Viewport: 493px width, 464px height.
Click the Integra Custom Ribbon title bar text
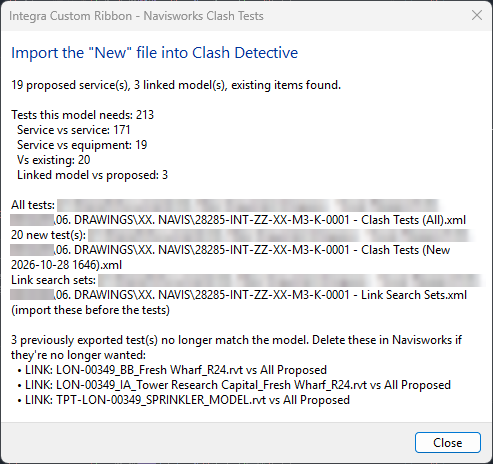click(136, 16)
